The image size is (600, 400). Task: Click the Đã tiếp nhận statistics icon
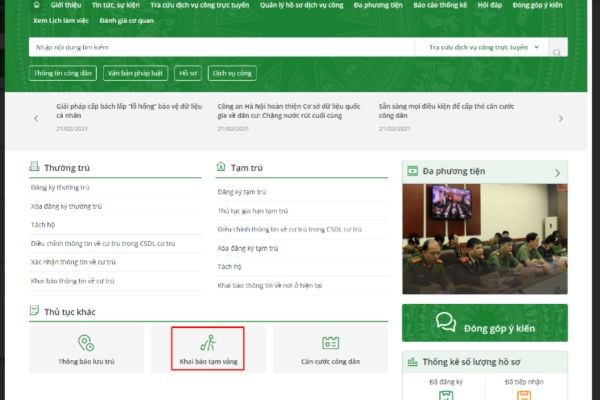click(523, 395)
